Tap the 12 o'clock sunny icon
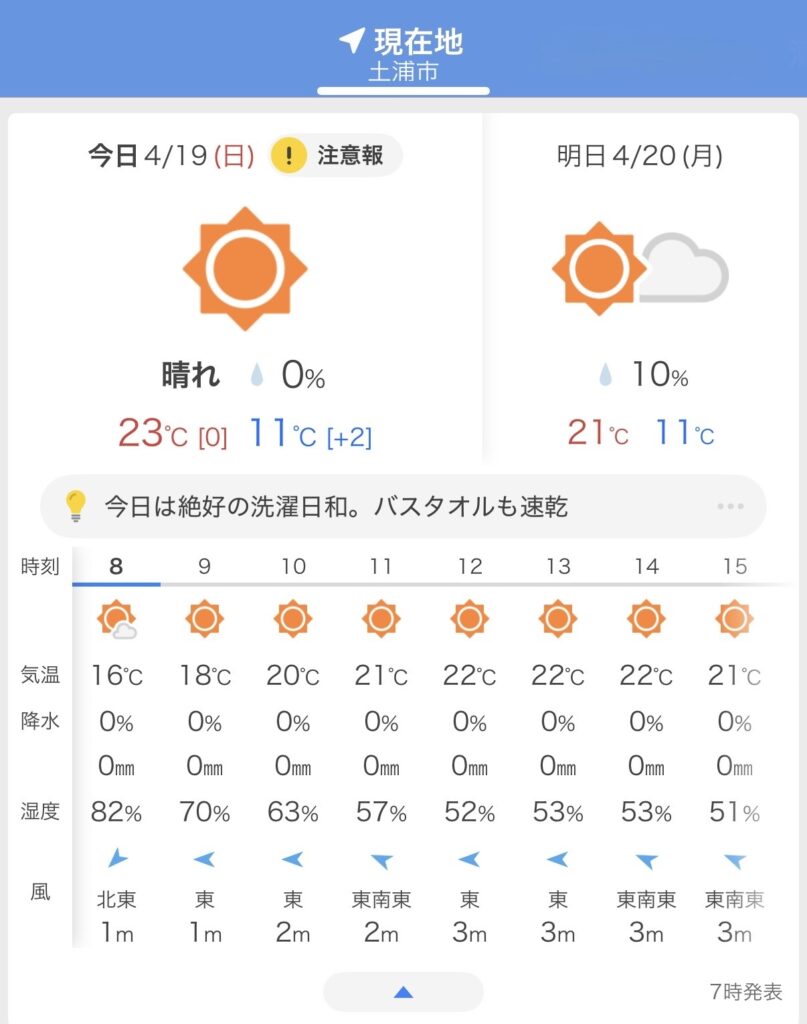 [x=469, y=619]
